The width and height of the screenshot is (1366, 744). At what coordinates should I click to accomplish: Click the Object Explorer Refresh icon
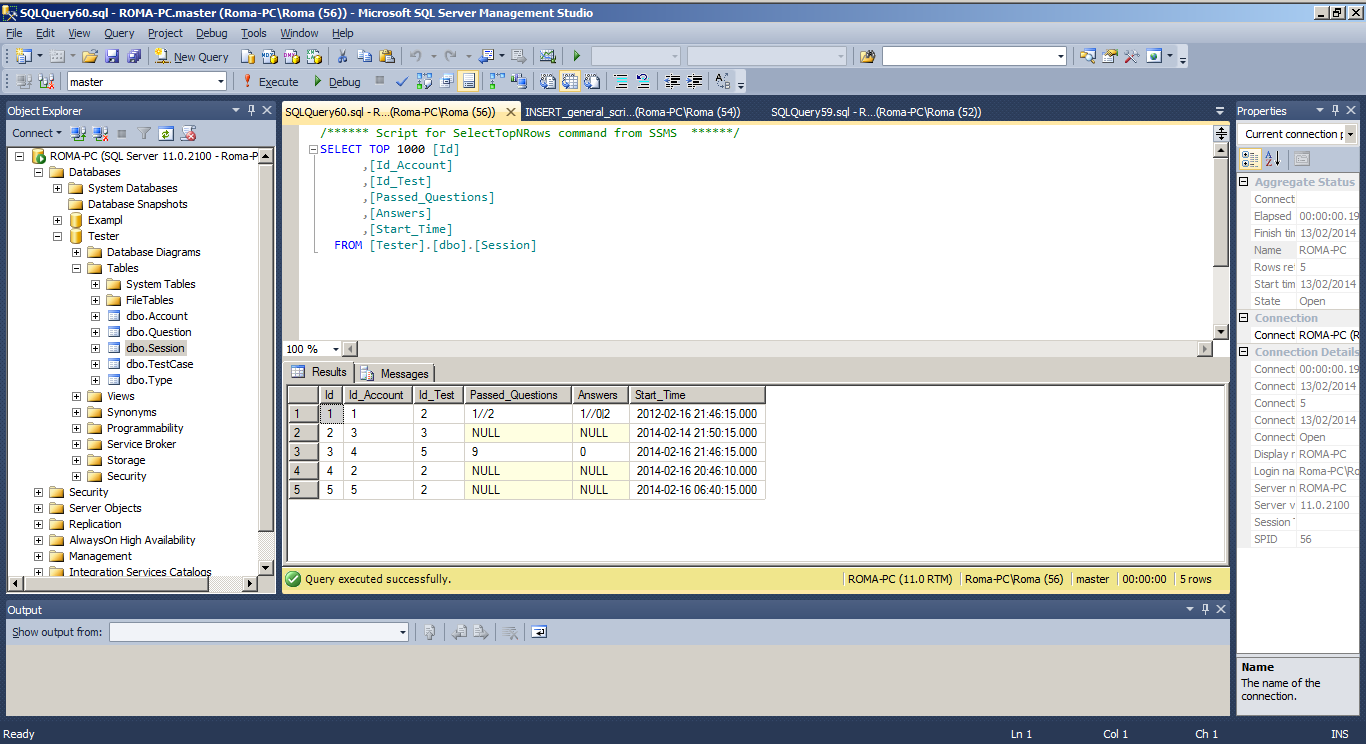click(x=166, y=133)
